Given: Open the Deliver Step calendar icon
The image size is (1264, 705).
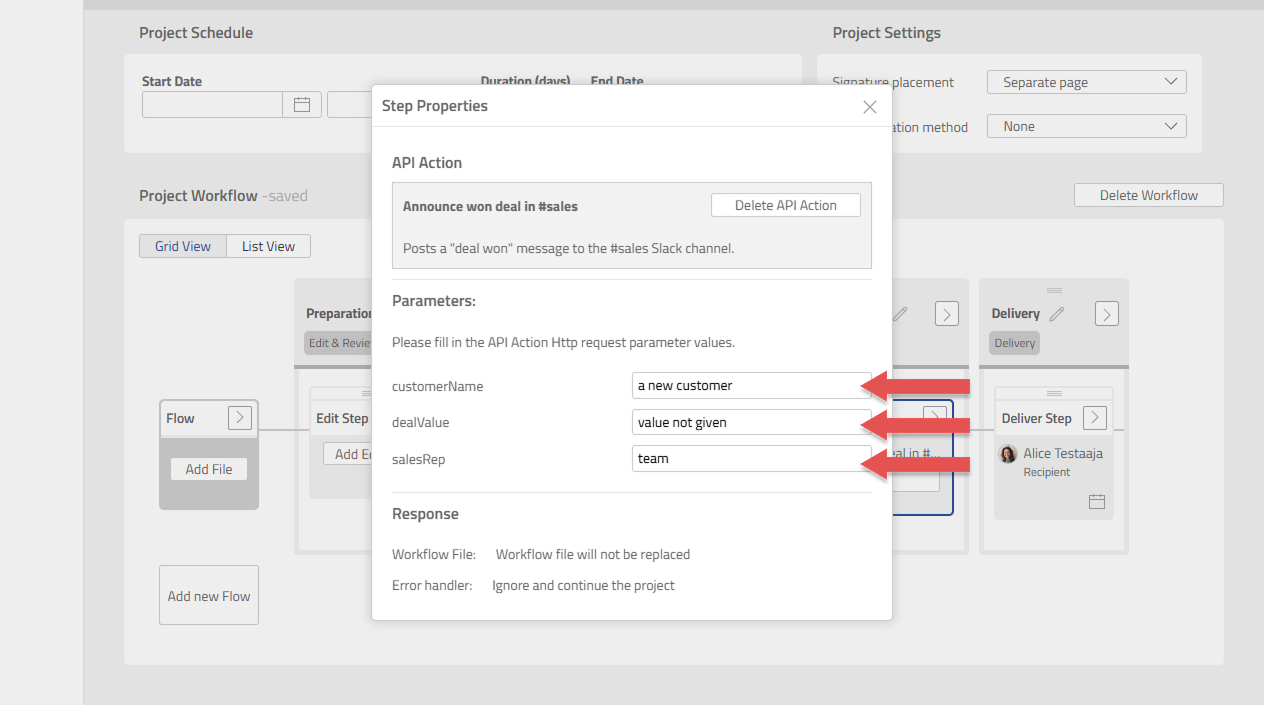Looking at the screenshot, I should click(x=1096, y=501).
